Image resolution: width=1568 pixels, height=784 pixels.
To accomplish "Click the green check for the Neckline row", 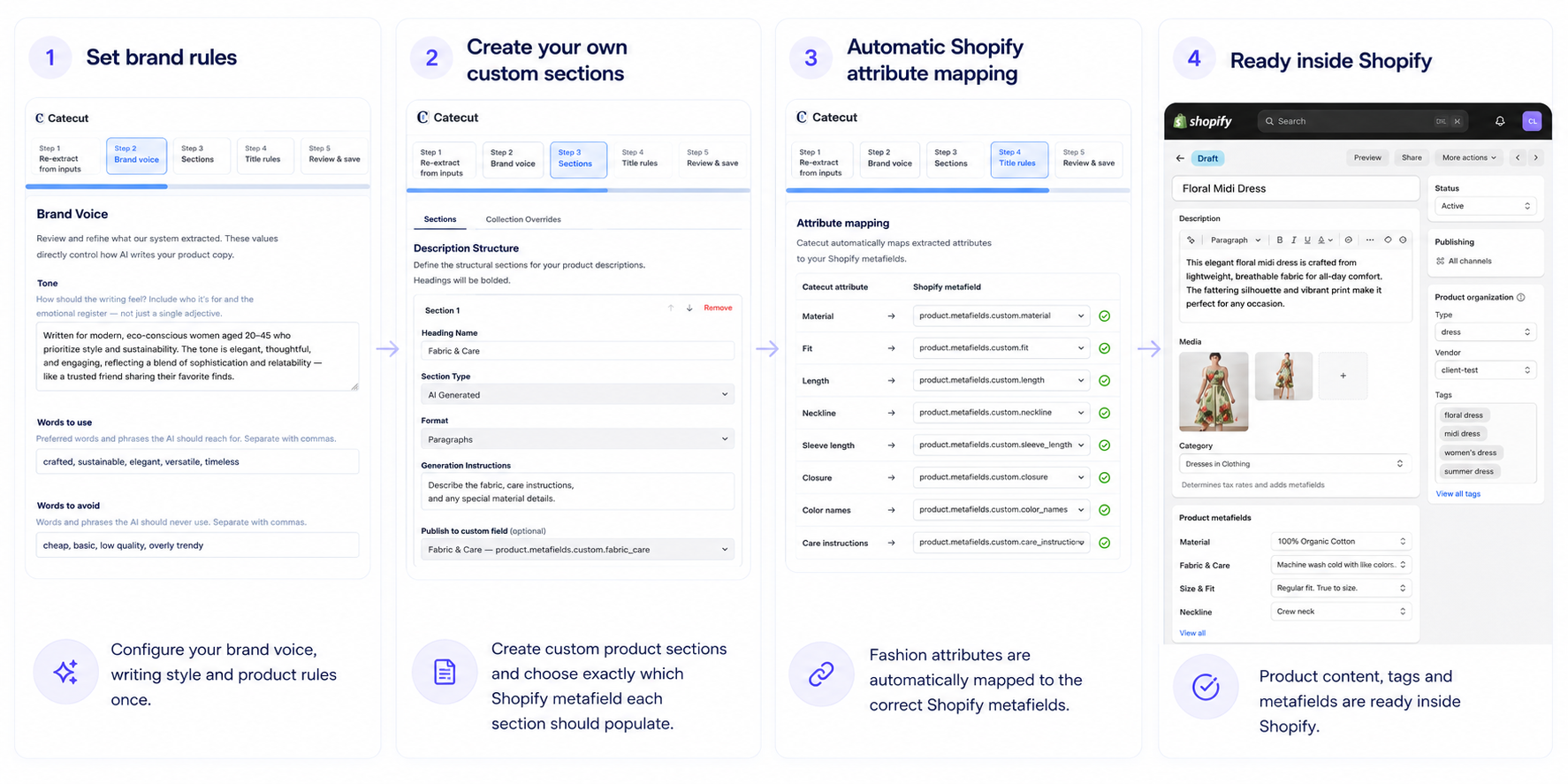I will pyautogui.click(x=1104, y=413).
